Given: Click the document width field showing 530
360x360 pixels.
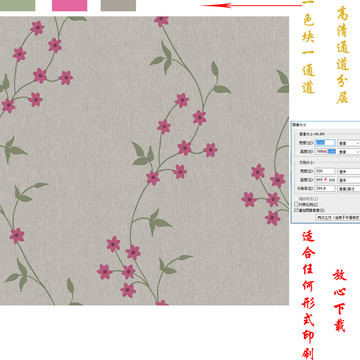Looking at the screenshot, I should tap(325, 171).
